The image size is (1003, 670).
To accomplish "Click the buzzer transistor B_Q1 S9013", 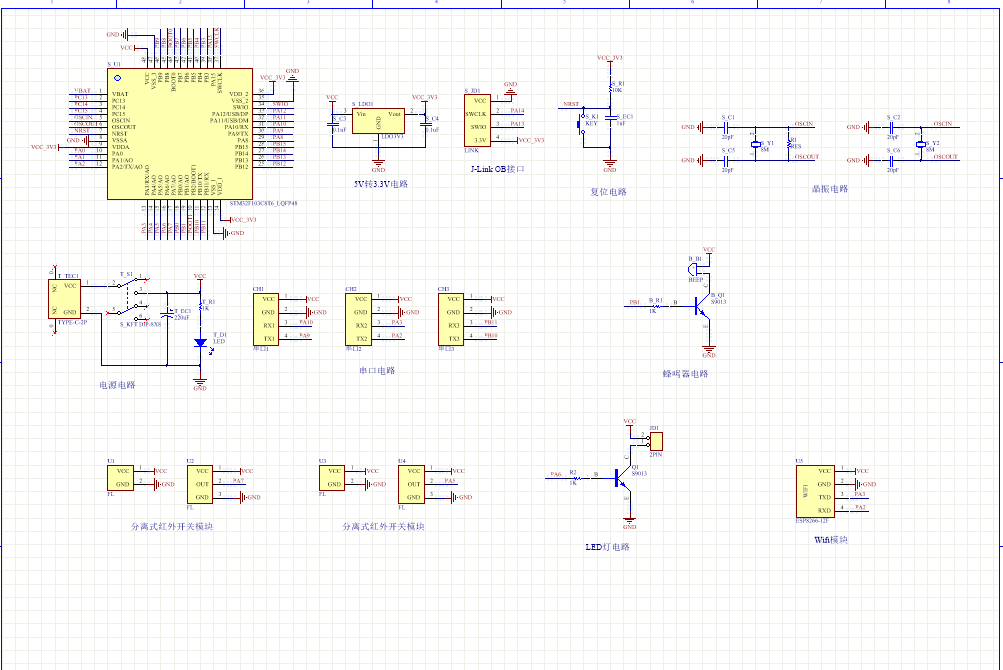I will click(703, 310).
